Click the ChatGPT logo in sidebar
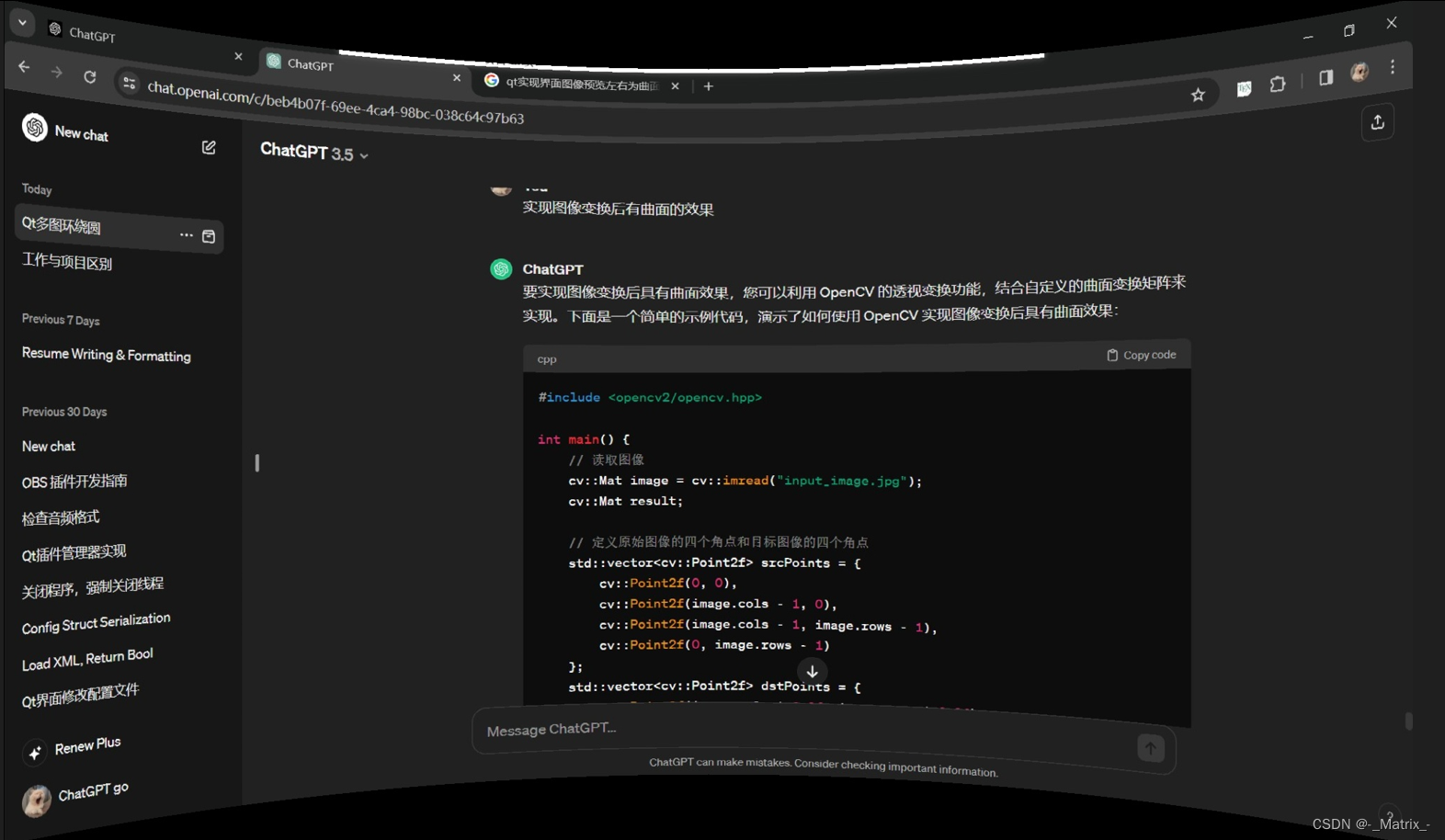The height and width of the screenshot is (840, 1445). click(35, 127)
